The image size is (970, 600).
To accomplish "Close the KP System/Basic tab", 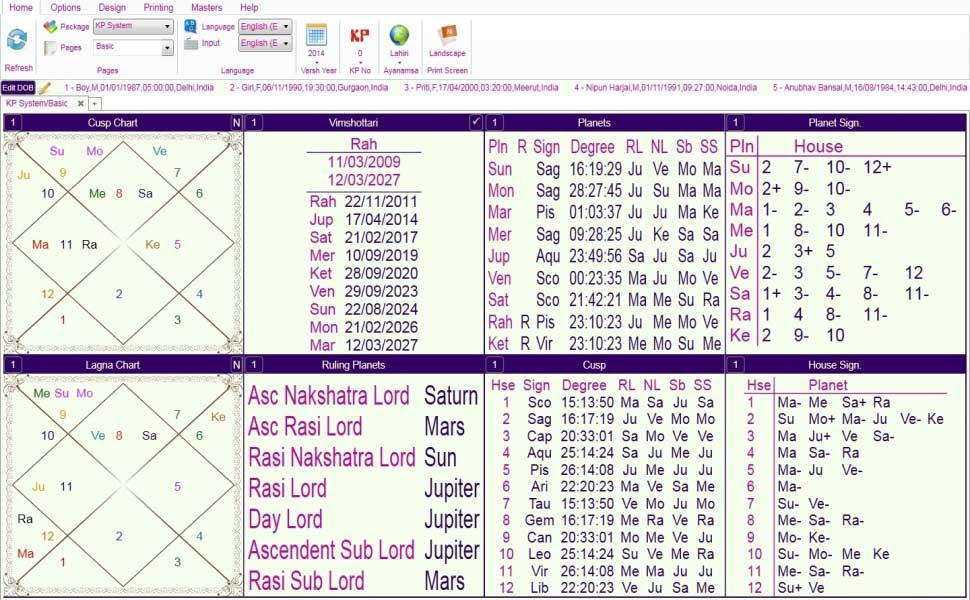I will [80, 104].
